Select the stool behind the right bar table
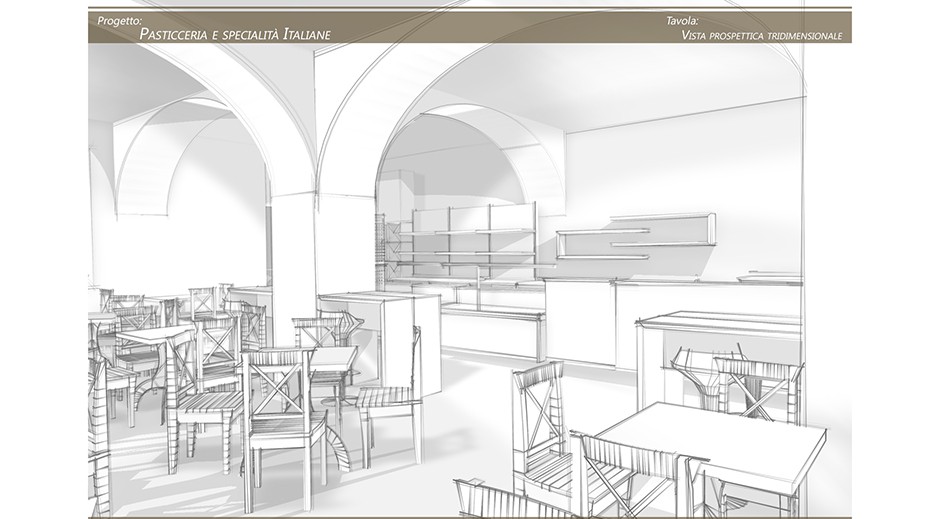Screen dimensions: 940x519 click(x=760, y=385)
